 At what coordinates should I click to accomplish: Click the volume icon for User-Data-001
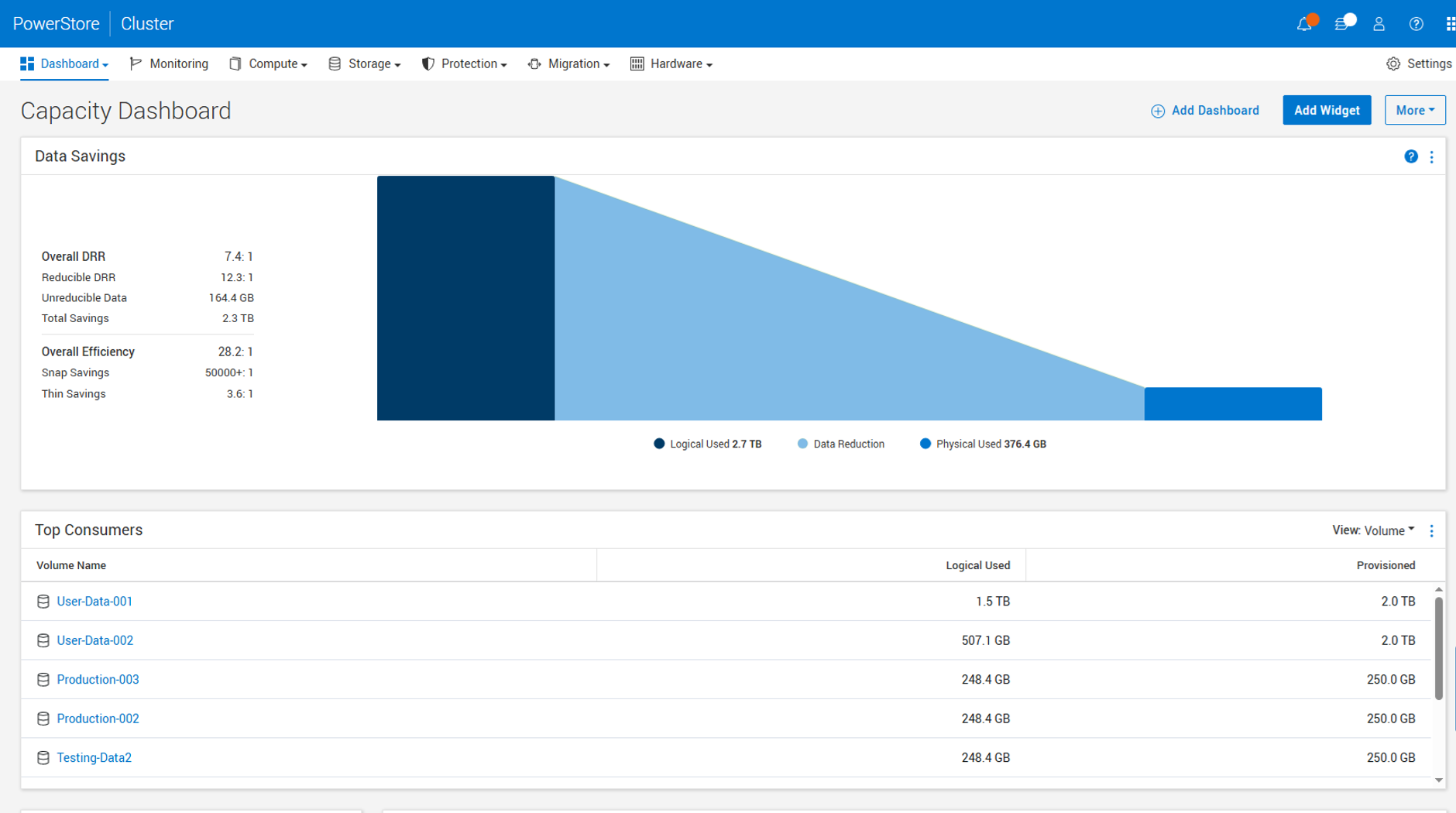[43, 602]
